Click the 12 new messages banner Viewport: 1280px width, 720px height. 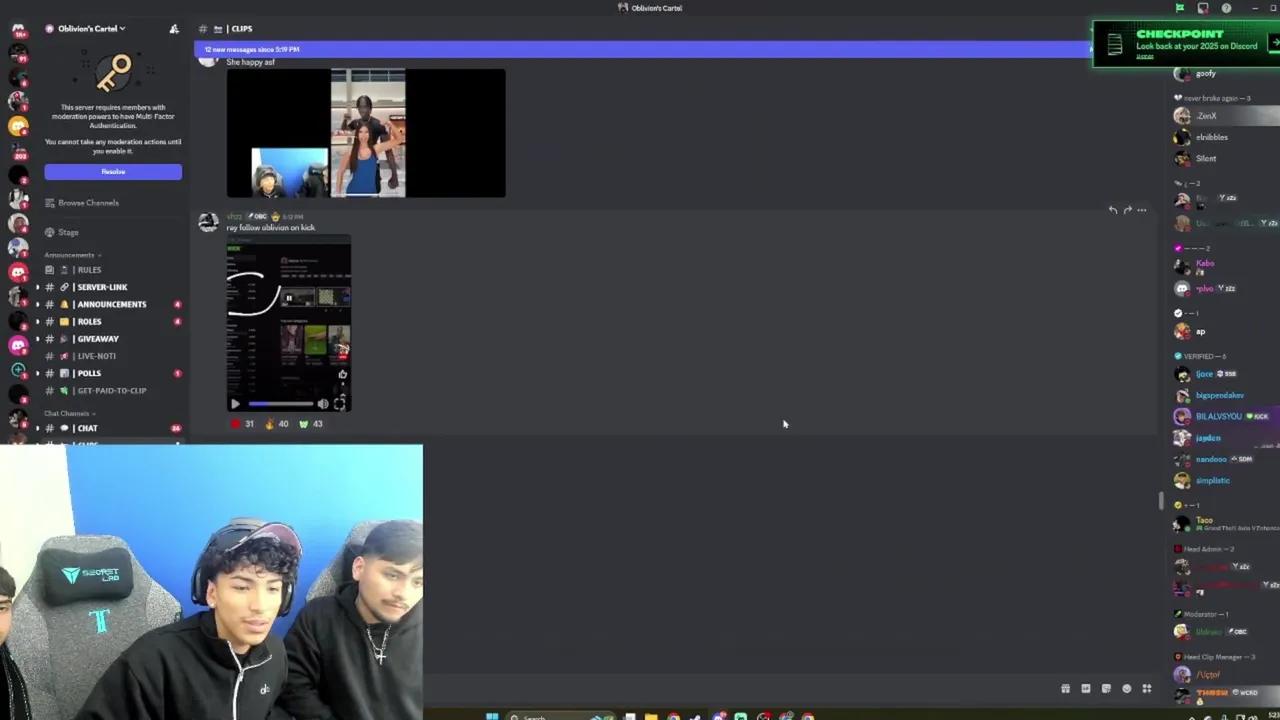tap(640, 48)
